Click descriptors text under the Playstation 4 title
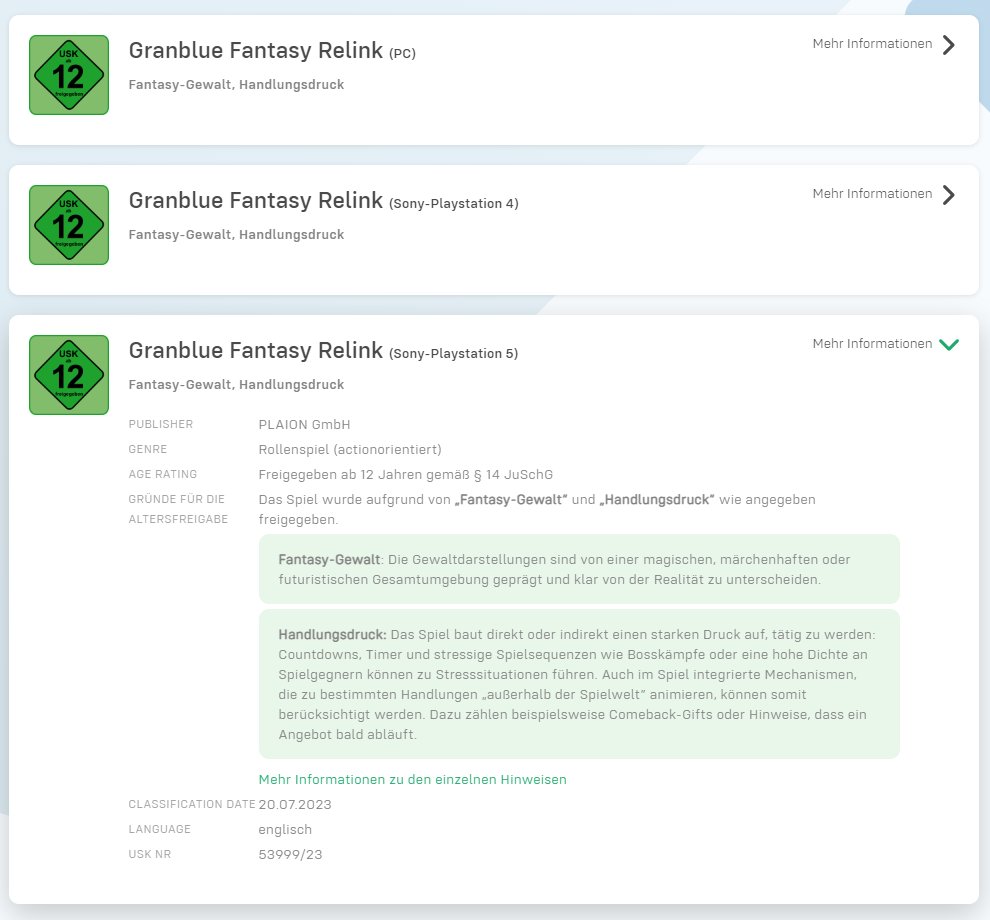The width and height of the screenshot is (990, 920). click(236, 234)
